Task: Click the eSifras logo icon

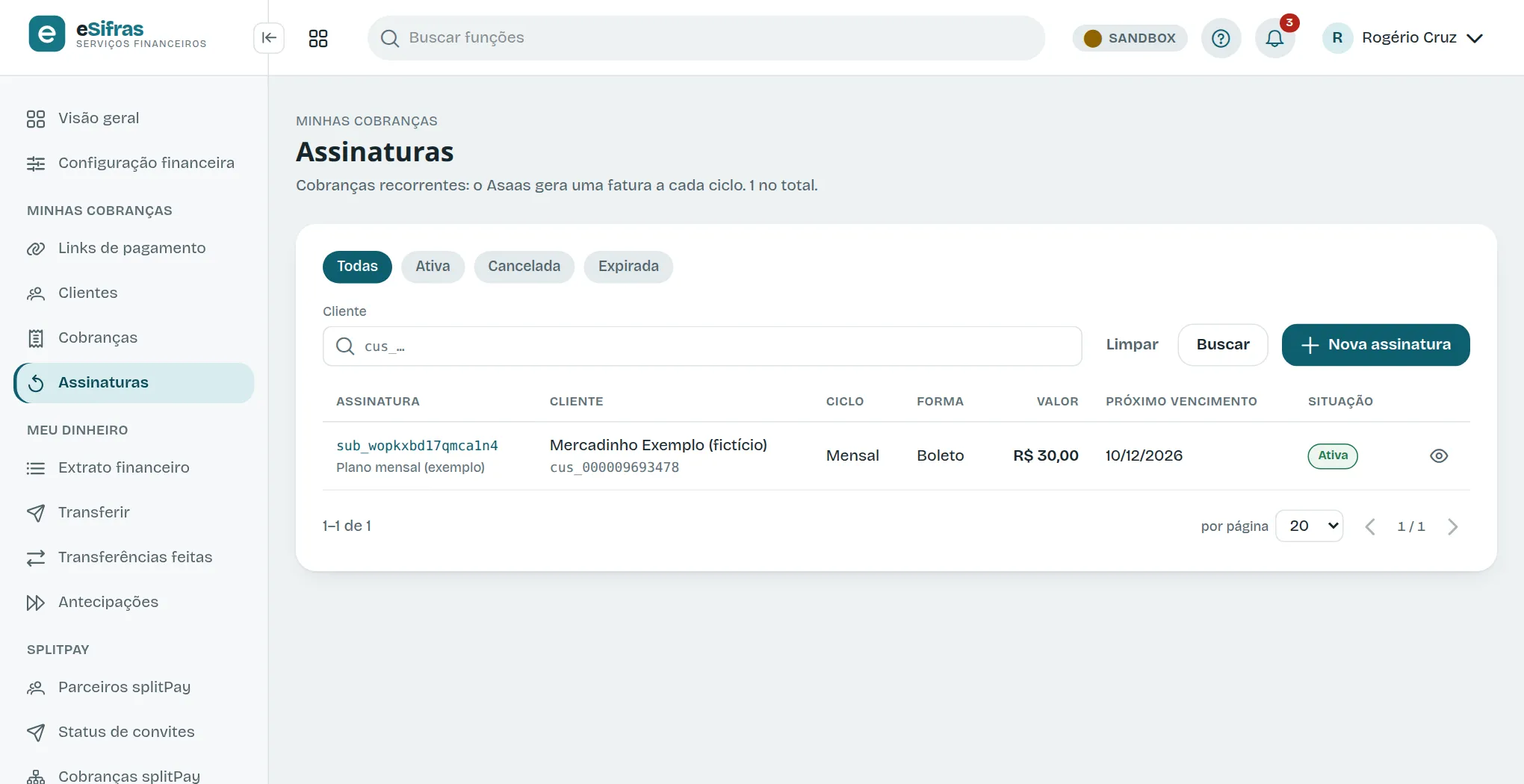Action: pos(46,34)
